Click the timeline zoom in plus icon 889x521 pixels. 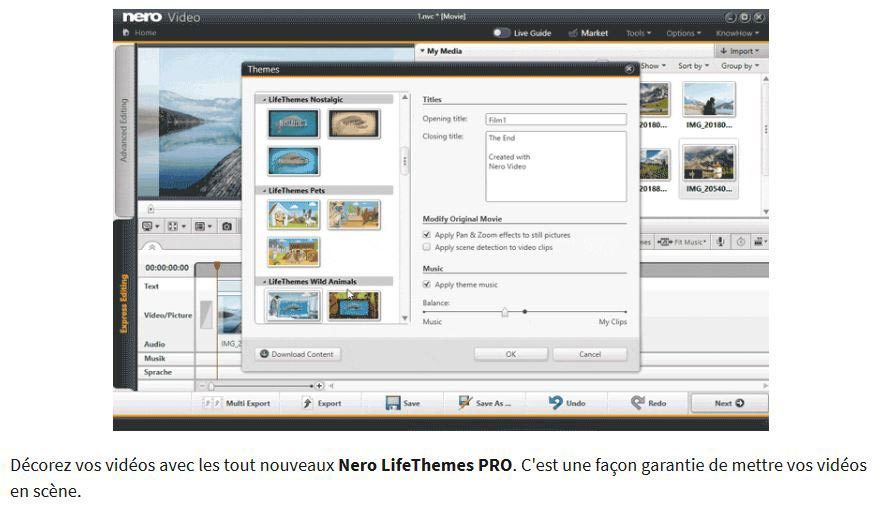pyautogui.click(x=320, y=386)
